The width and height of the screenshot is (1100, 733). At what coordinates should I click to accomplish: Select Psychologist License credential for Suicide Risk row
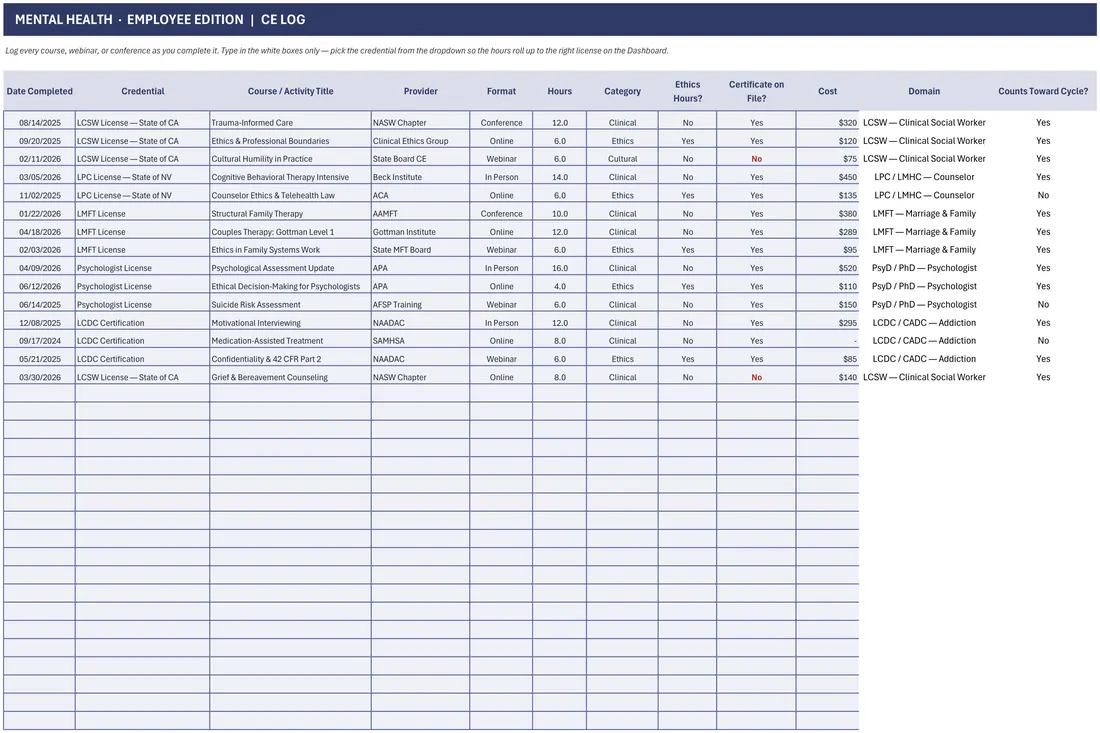[142, 304]
